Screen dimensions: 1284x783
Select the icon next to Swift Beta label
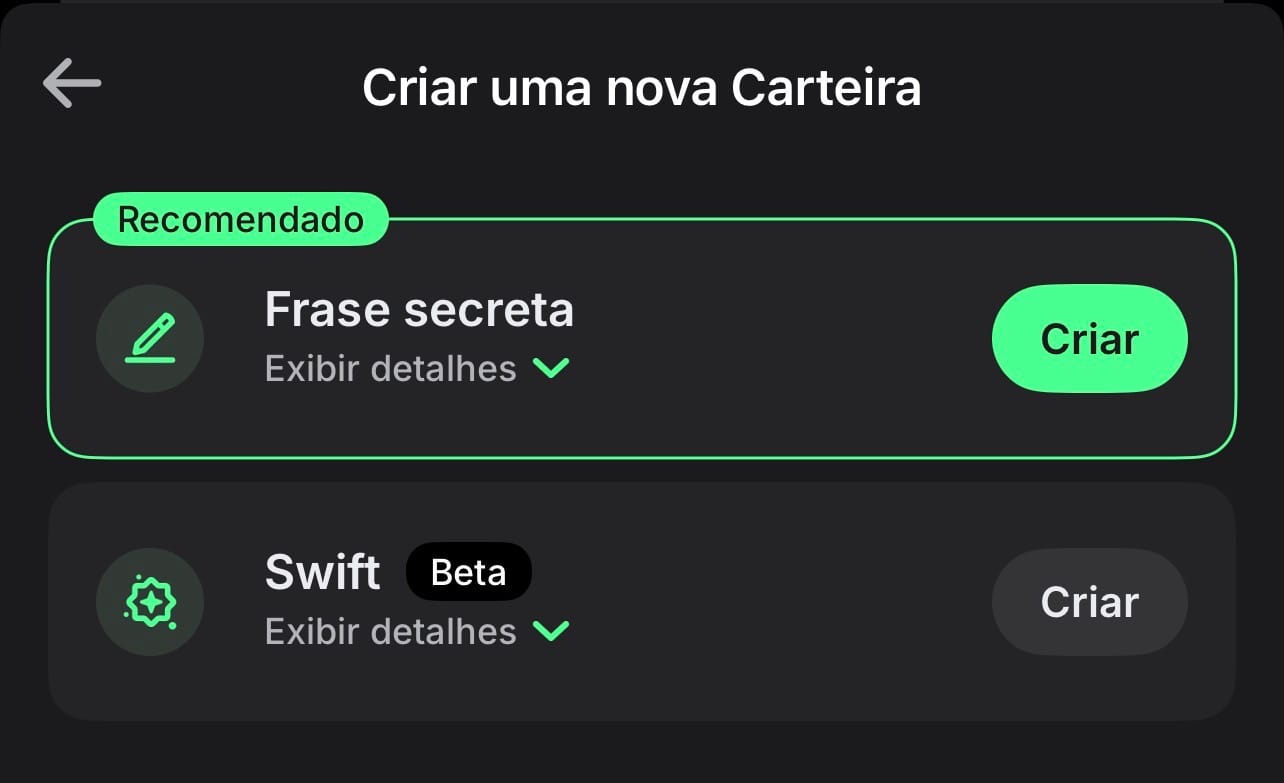click(150, 602)
